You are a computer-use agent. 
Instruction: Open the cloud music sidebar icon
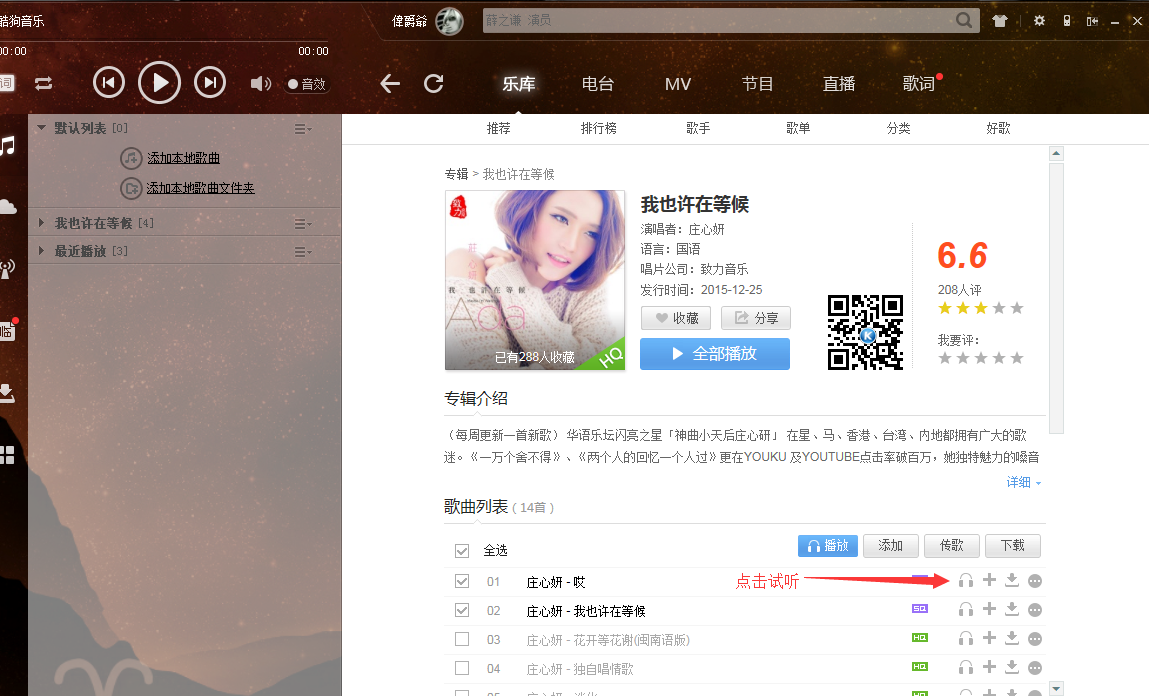pos(8,207)
